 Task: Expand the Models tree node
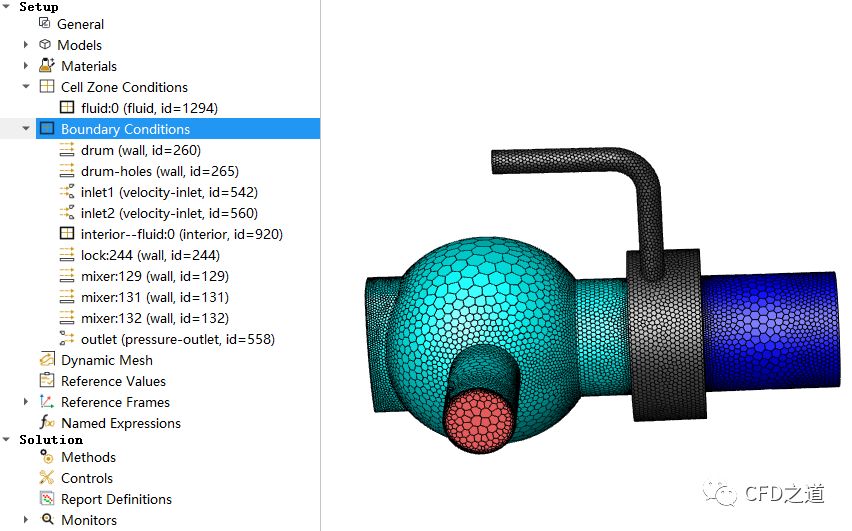tap(26, 45)
